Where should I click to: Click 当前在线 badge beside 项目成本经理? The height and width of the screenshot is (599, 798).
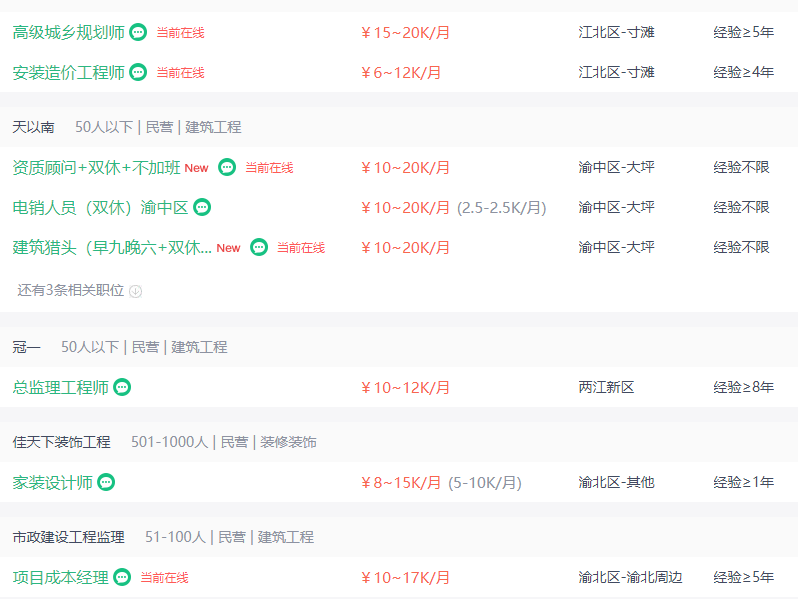[164, 578]
